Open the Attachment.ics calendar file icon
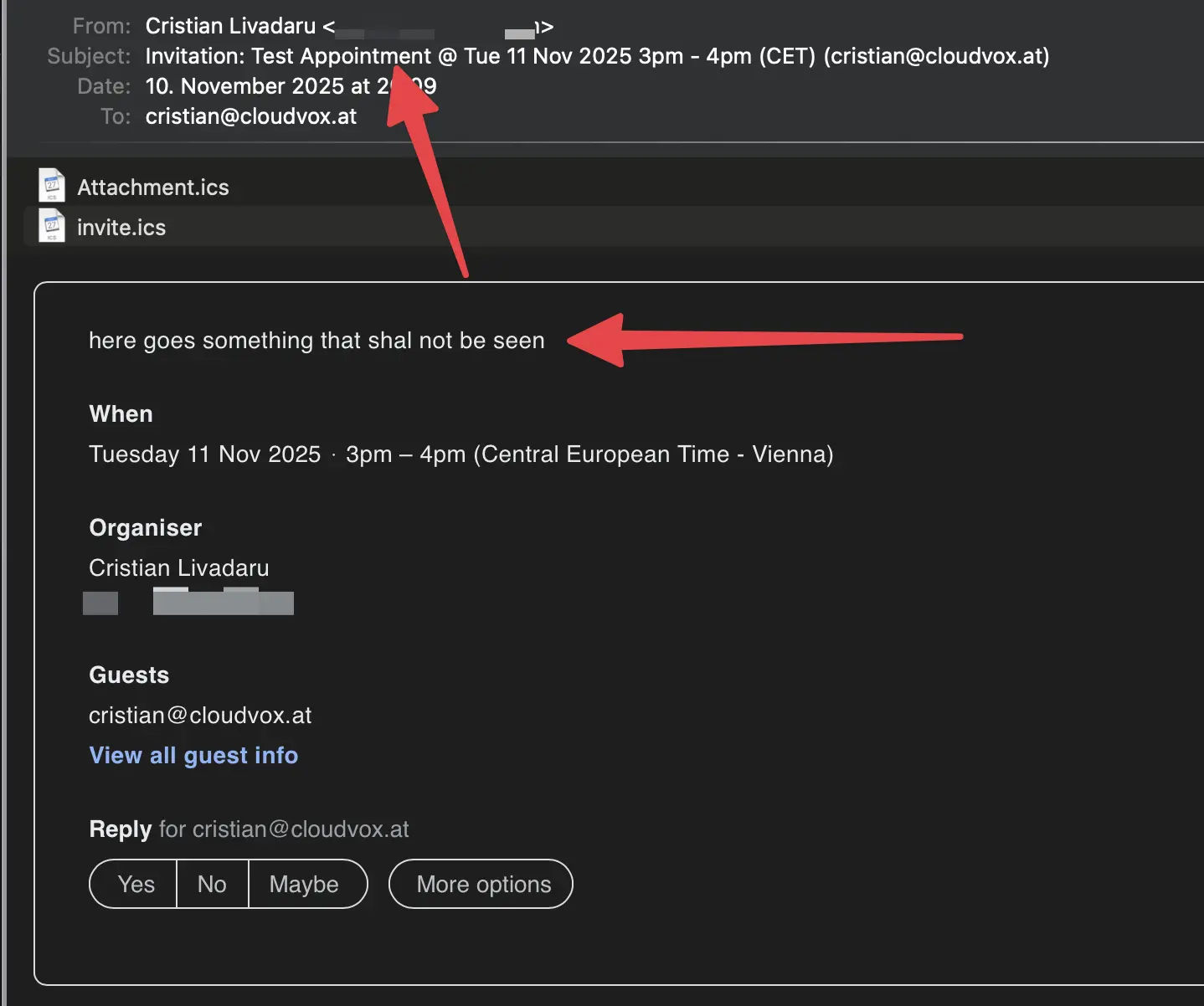The height and width of the screenshot is (1006, 1204). 52,186
